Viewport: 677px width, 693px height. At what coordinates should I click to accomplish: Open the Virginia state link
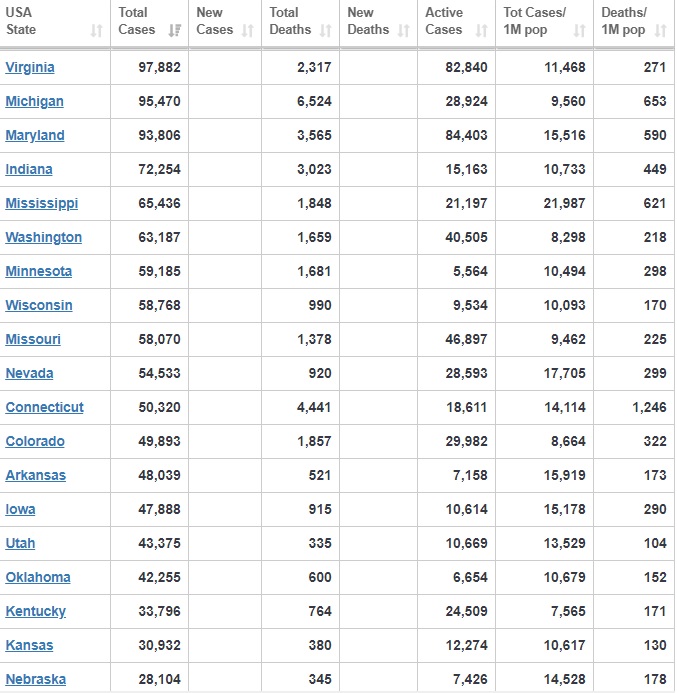(30, 68)
